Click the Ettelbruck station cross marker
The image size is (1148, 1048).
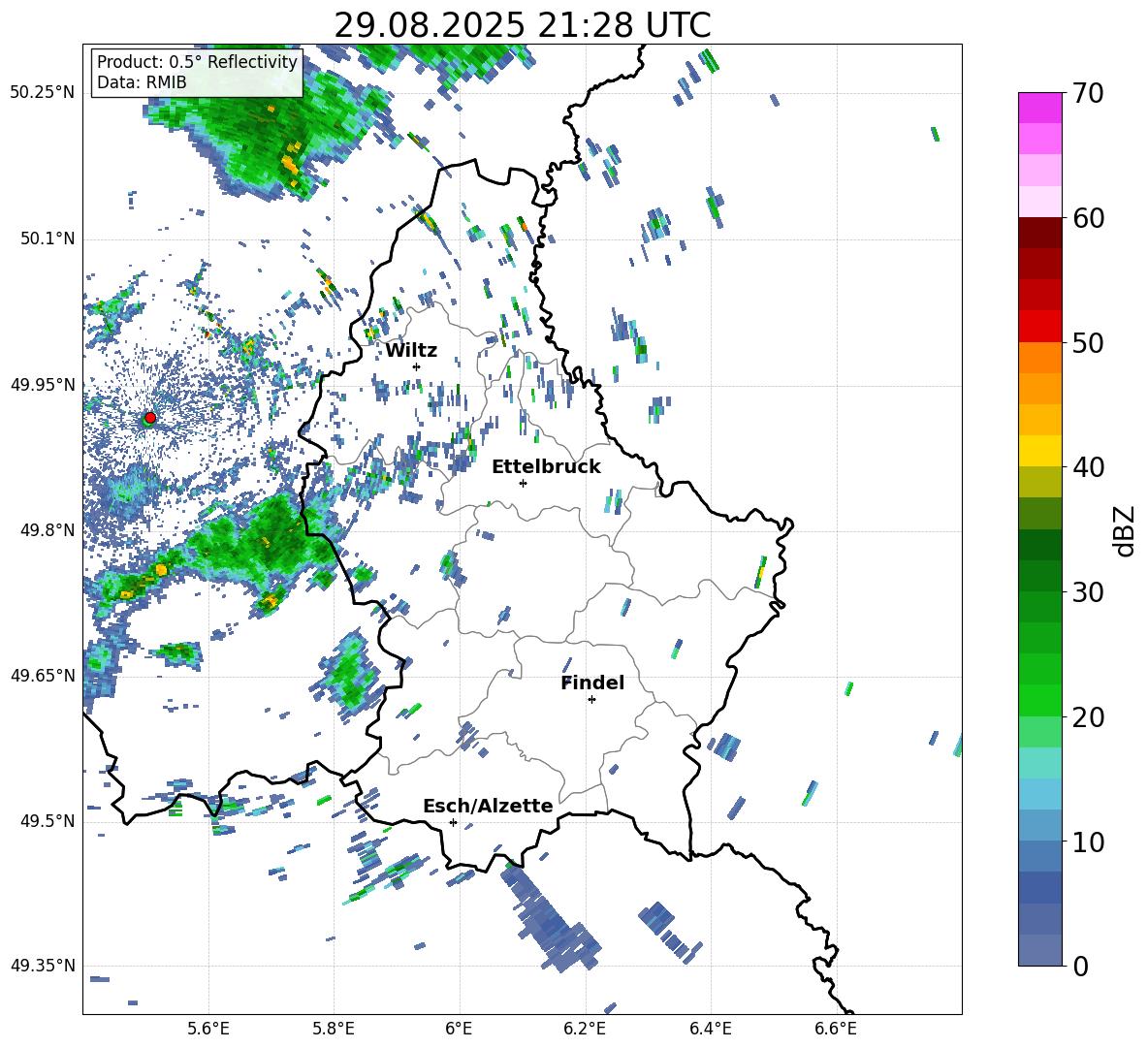click(x=523, y=483)
